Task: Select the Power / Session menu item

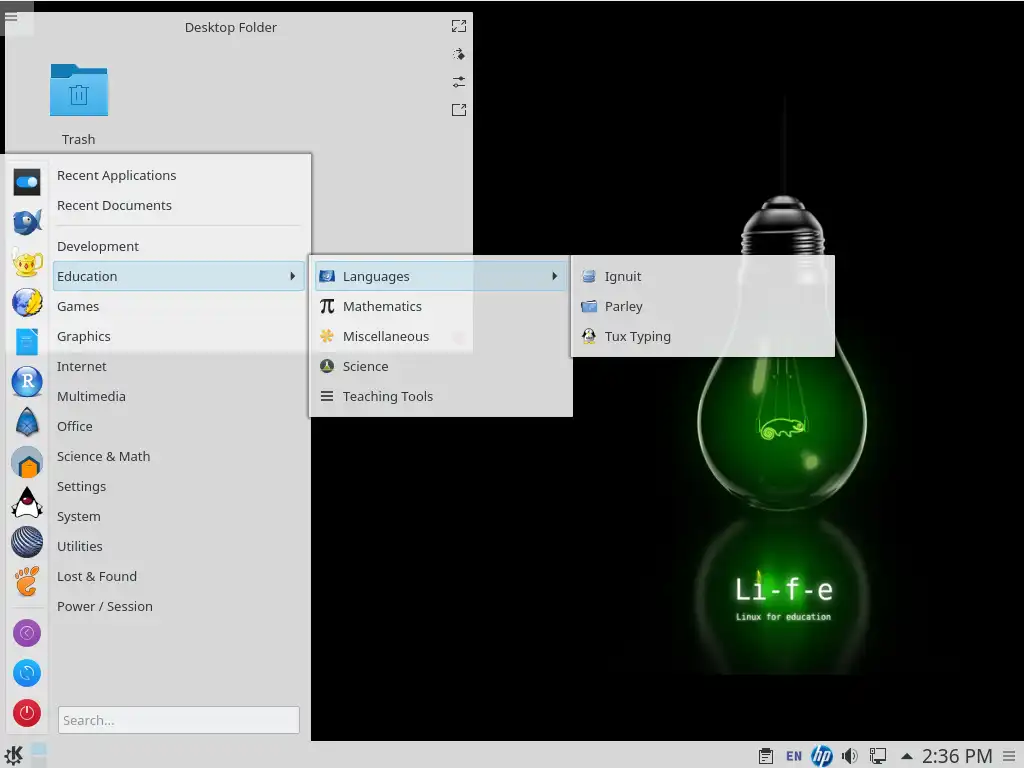Action: click(x=105, y=606)
